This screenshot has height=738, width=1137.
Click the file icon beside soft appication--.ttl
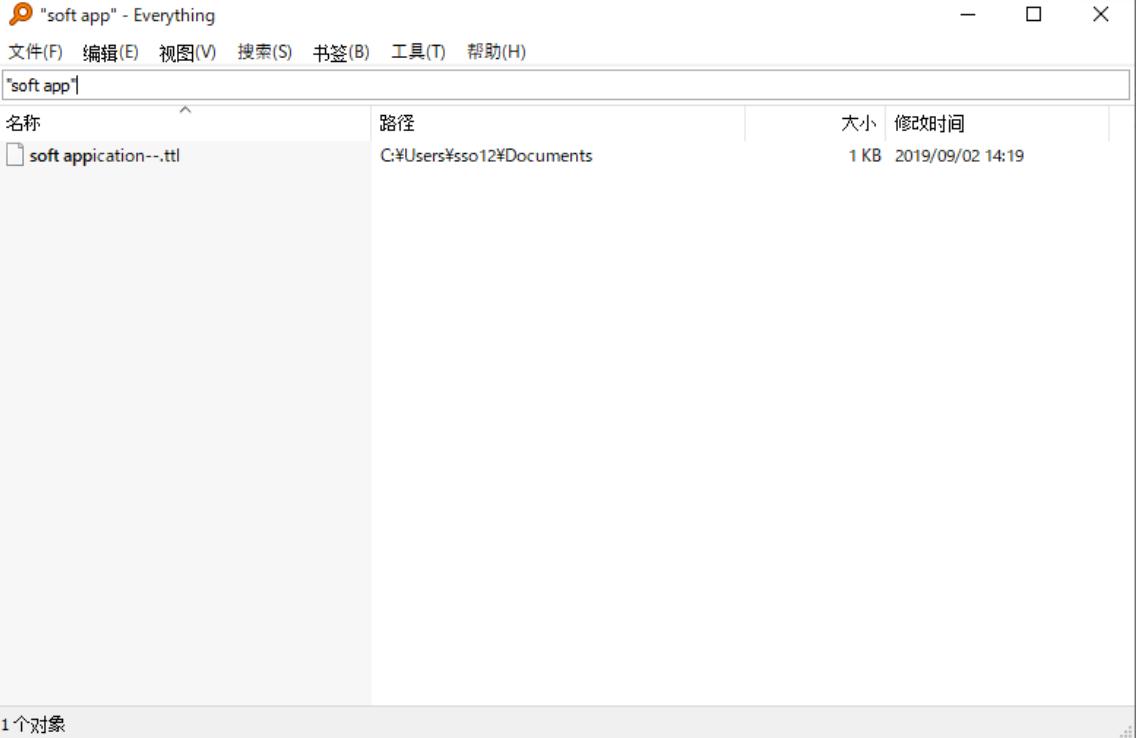point(14,156)
